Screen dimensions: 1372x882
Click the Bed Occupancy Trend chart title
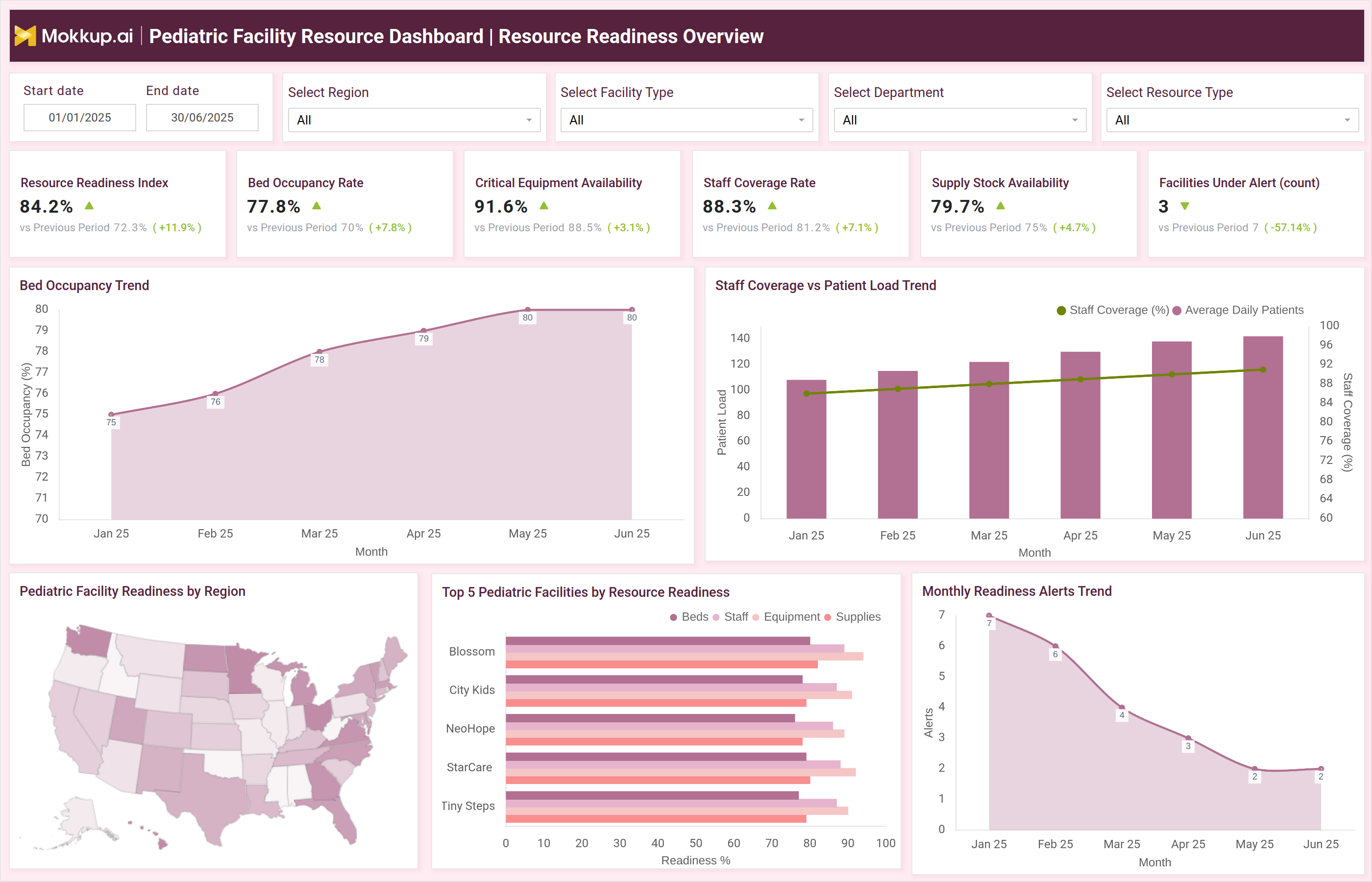(84, 285)
